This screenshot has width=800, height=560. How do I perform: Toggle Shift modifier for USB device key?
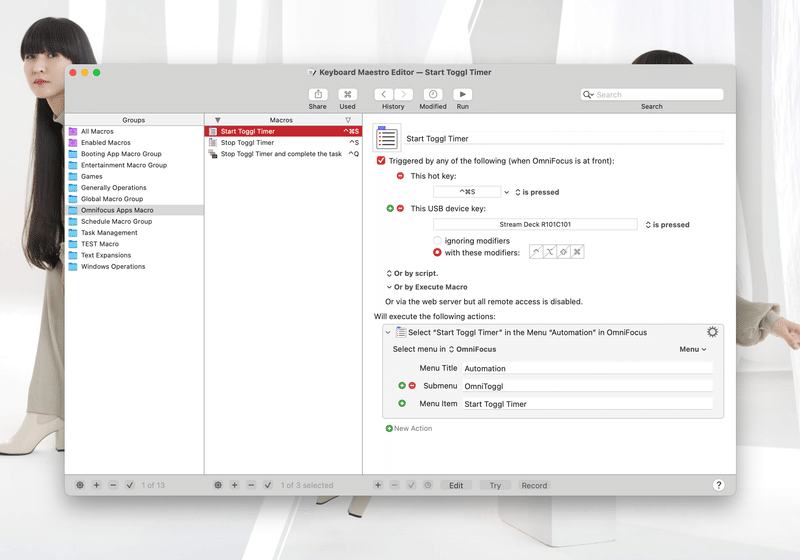coord(564,252)
